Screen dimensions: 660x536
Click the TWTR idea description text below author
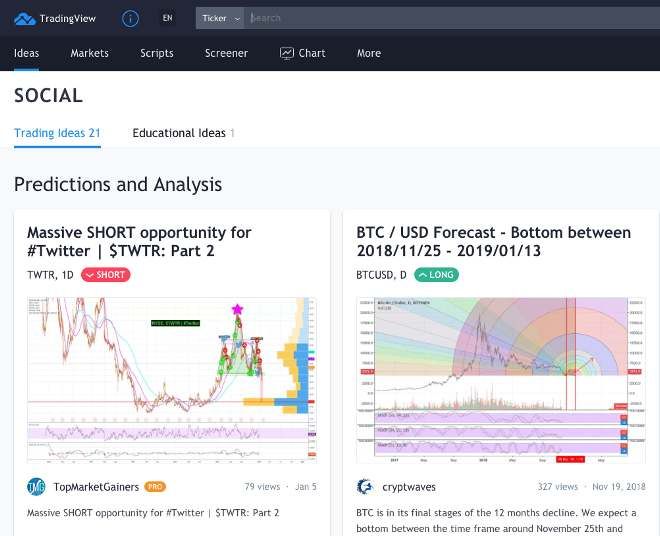[x=153, y=513]
